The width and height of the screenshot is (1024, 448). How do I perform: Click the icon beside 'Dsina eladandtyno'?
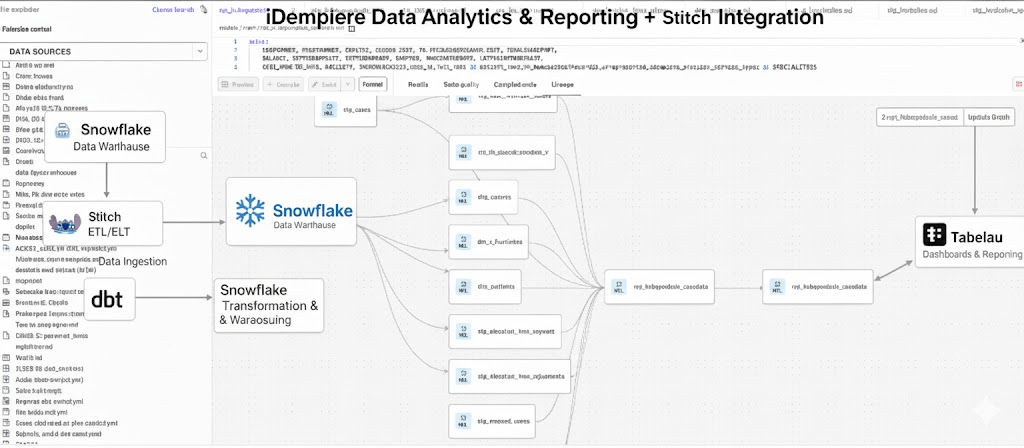7,86
